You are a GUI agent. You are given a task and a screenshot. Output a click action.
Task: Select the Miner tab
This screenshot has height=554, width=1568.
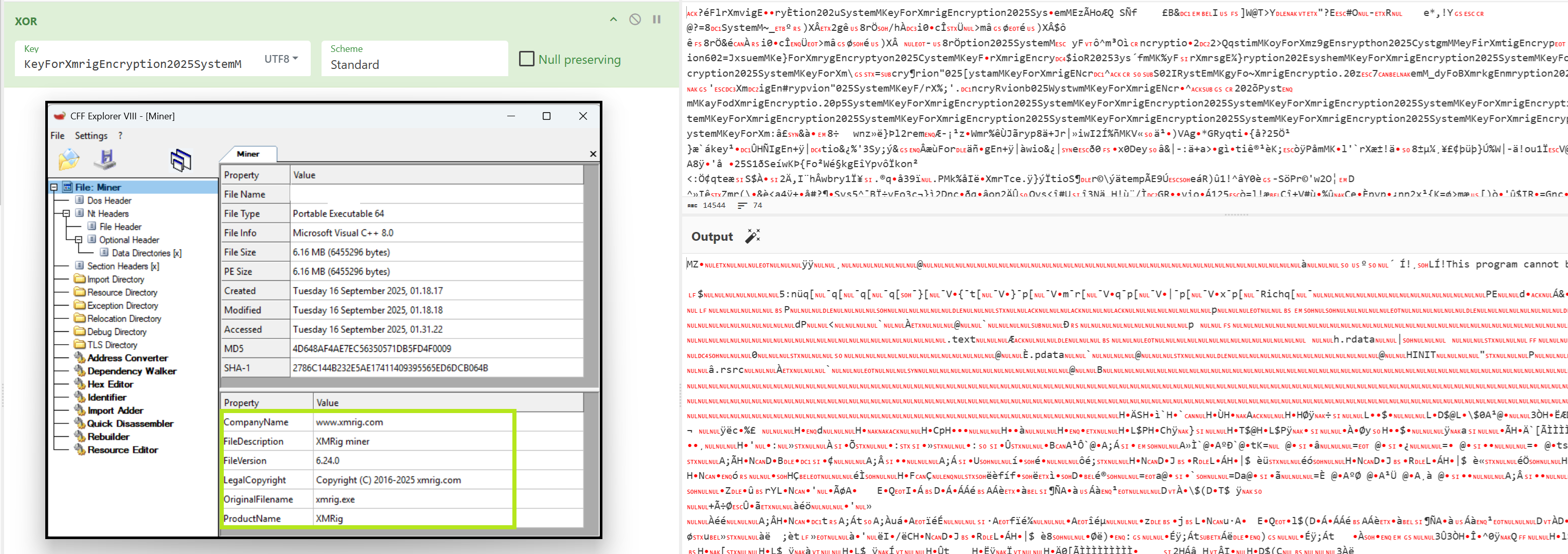(x=248, y=154)
